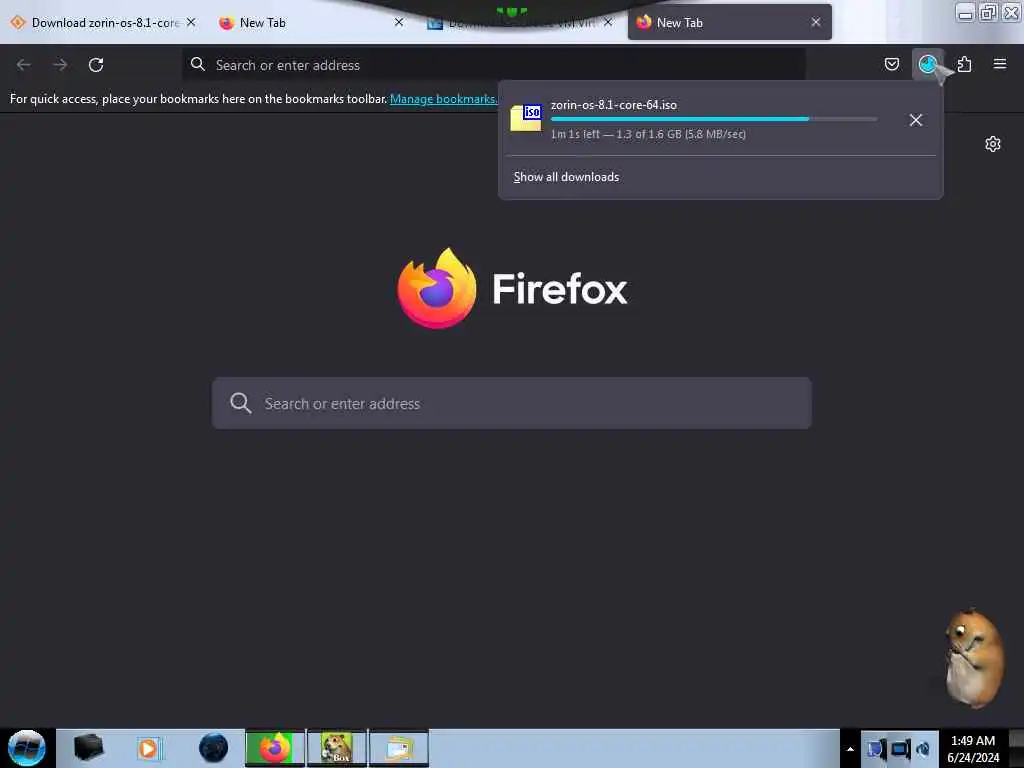This screenshot has width=1024, height=768.
Task: Click download status text '1m 1s left'
Action: 575,134
